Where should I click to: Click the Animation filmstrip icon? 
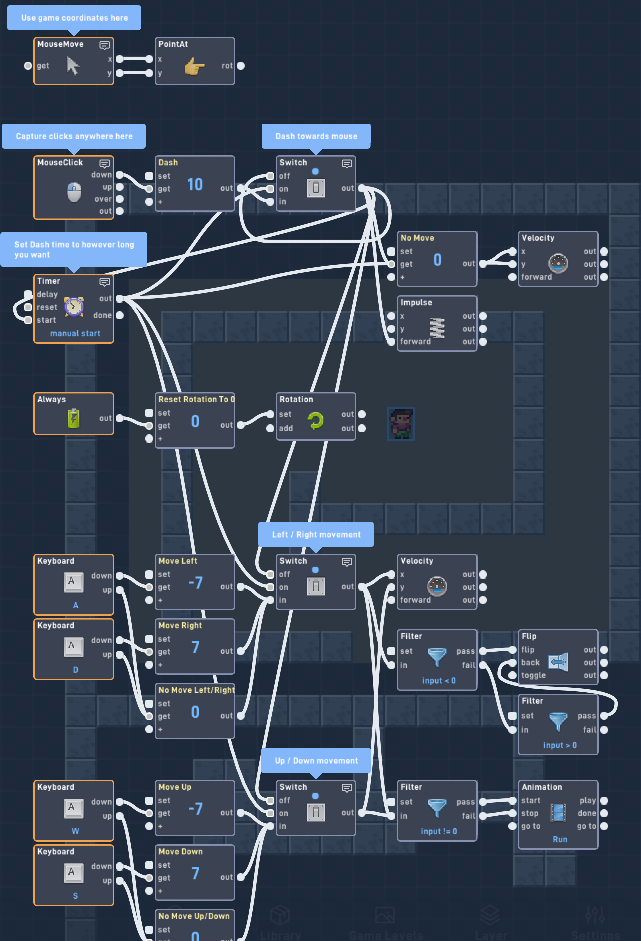pos(558,813)
